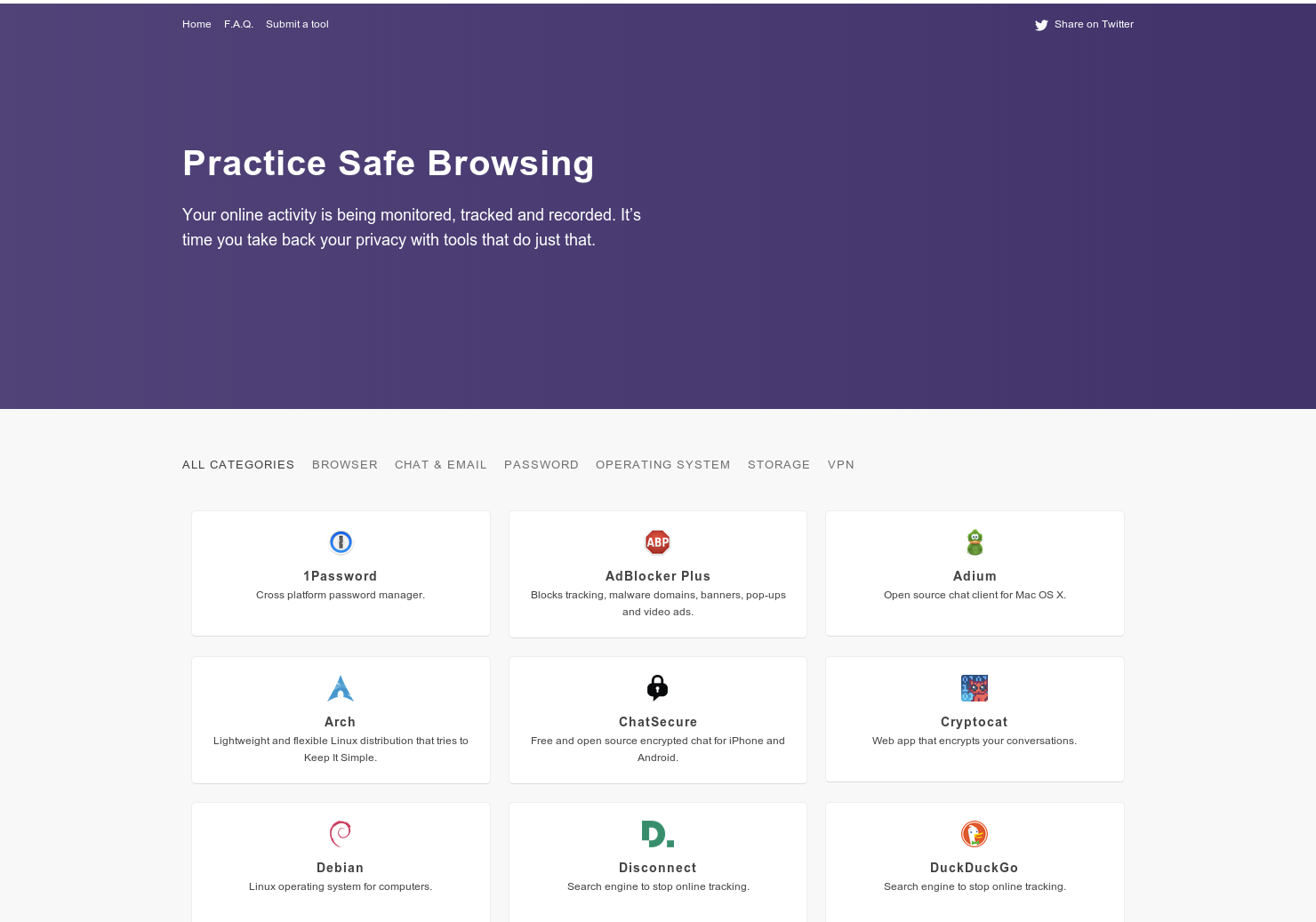Click the ChatSecure padlock icon
The image size is (1316, 922).
658,687
